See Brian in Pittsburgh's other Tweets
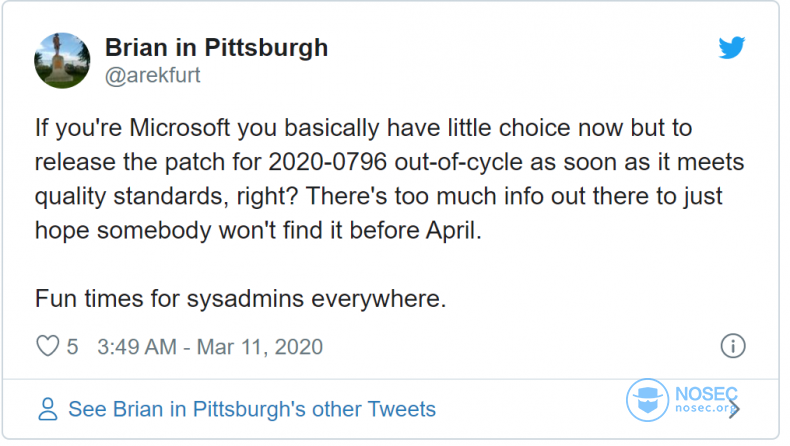The width and height of the screenshot is (790, 446). pyautogui.click(x=252, y=409)
